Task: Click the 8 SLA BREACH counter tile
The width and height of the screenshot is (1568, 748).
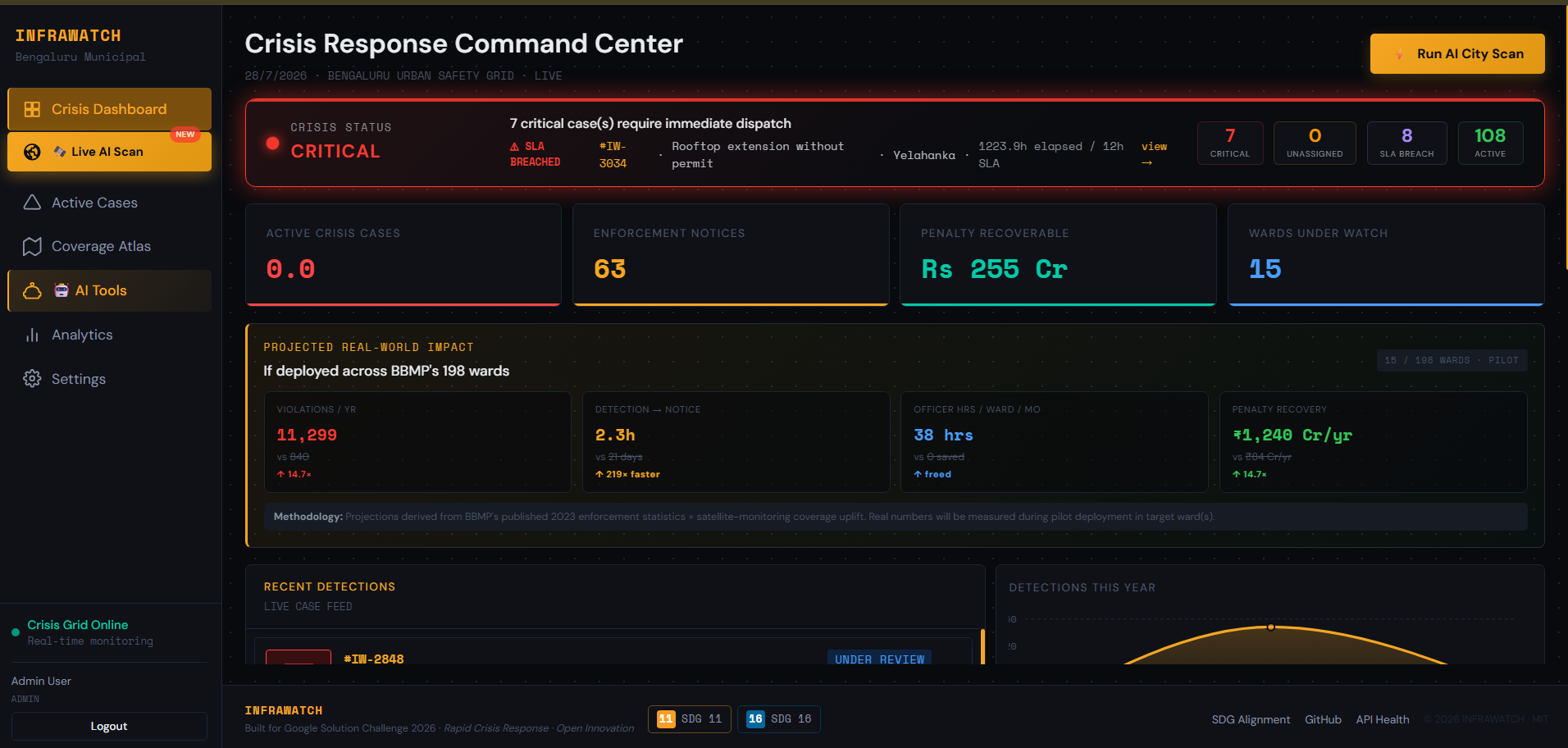Action: point(1406,143)
